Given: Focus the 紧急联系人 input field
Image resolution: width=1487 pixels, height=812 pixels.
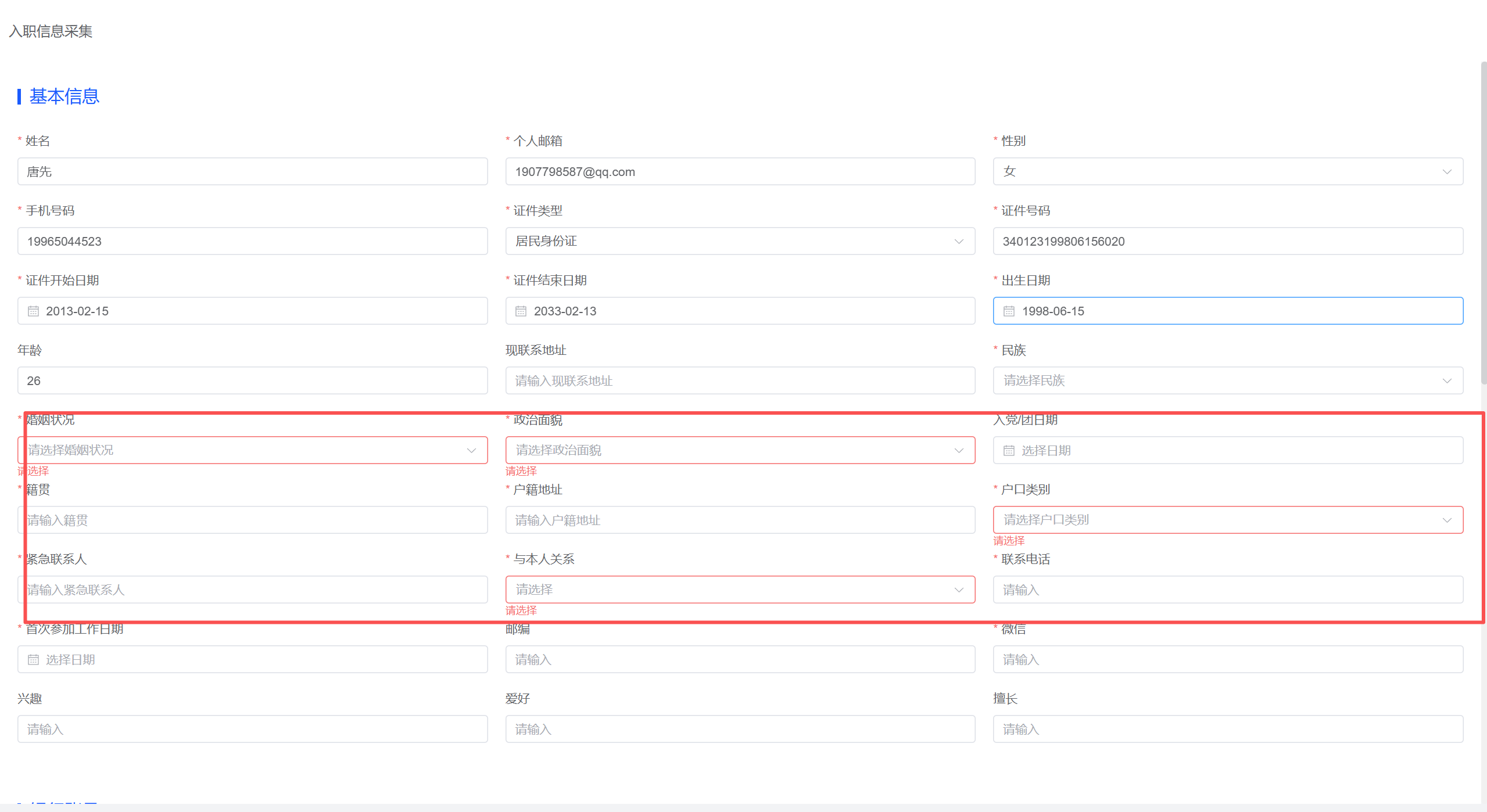Looking at the screenshot, I should (x=252, y=590).
